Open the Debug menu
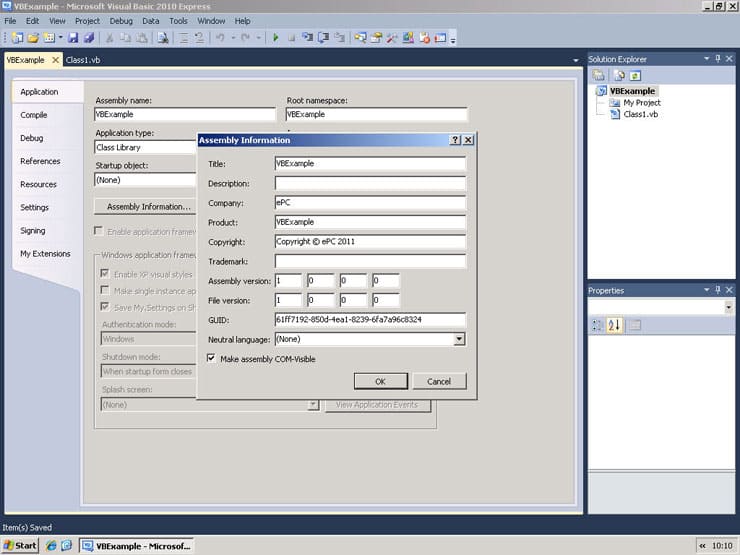The width and height of the screenshot is (740, 555). tap(120, 20)
